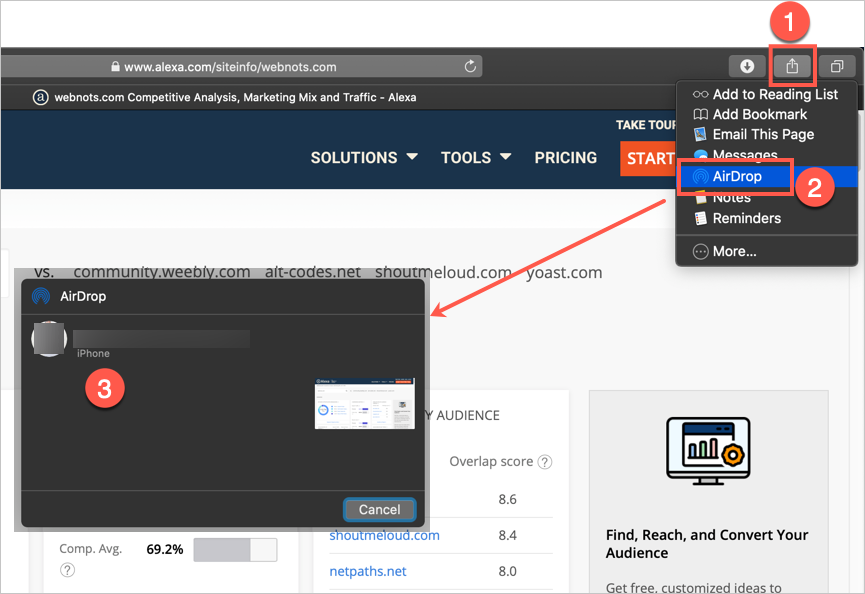865x594 pixels.
Task: Click the page preview thumbnail in AirDrop
Action: [364, 403]
